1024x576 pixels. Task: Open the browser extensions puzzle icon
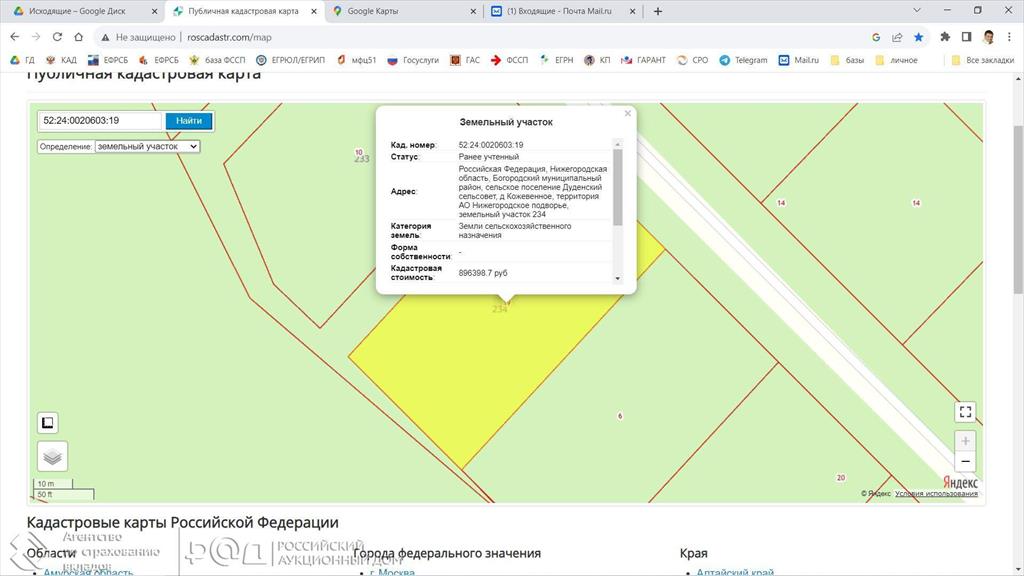[x=945, y=37]
